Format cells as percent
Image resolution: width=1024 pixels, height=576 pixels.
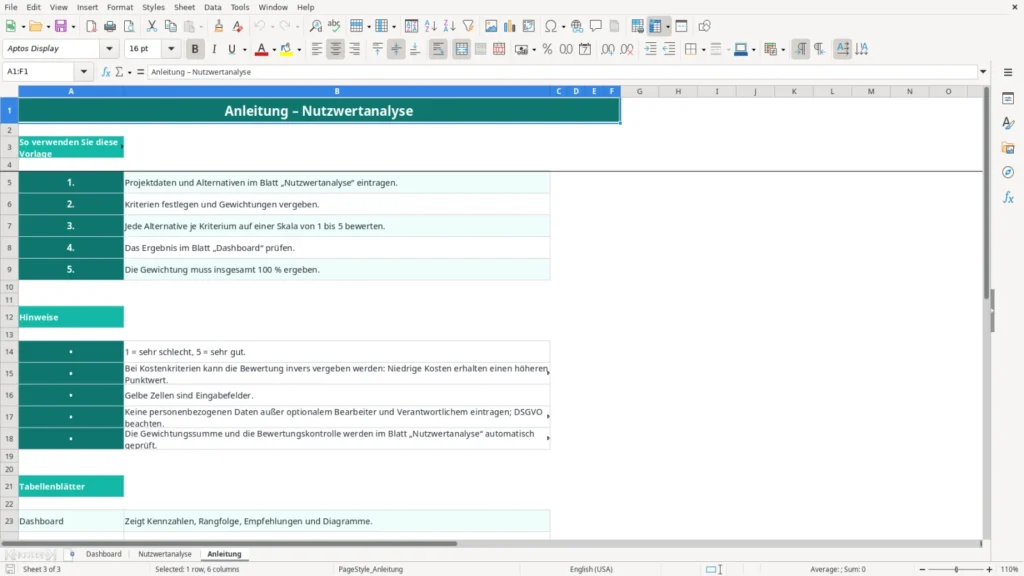click(x=547, y=49)
